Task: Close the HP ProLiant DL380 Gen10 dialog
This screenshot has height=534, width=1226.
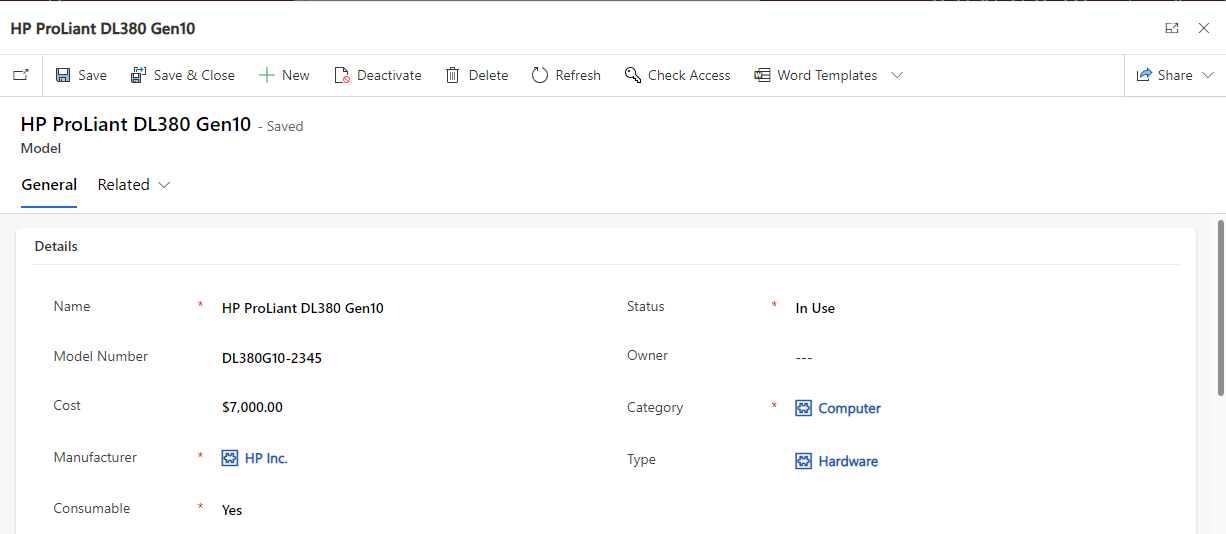Action: [1204, 28]
